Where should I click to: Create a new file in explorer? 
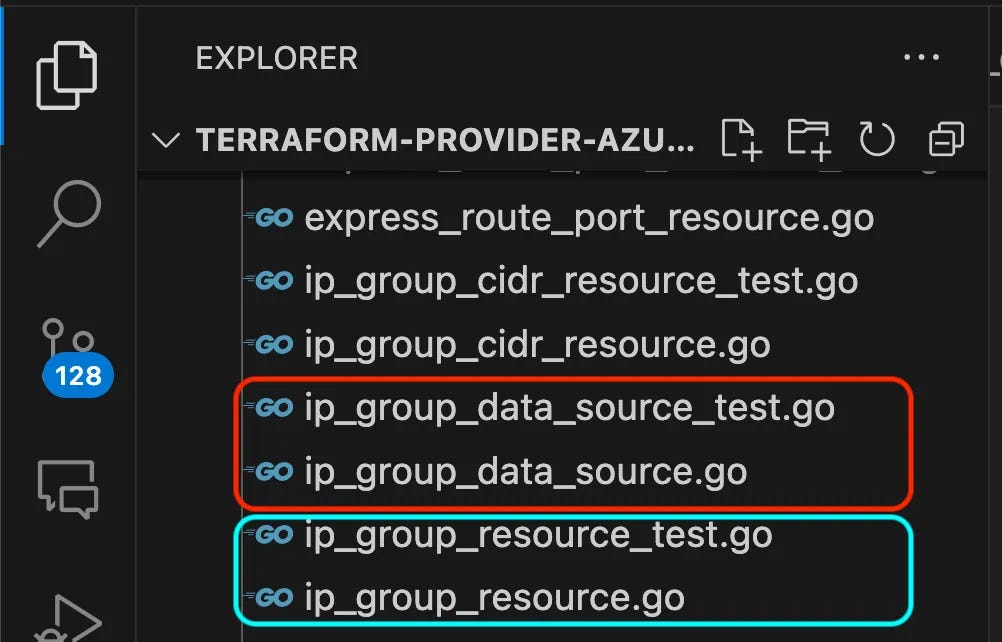(x=741, y=139)
